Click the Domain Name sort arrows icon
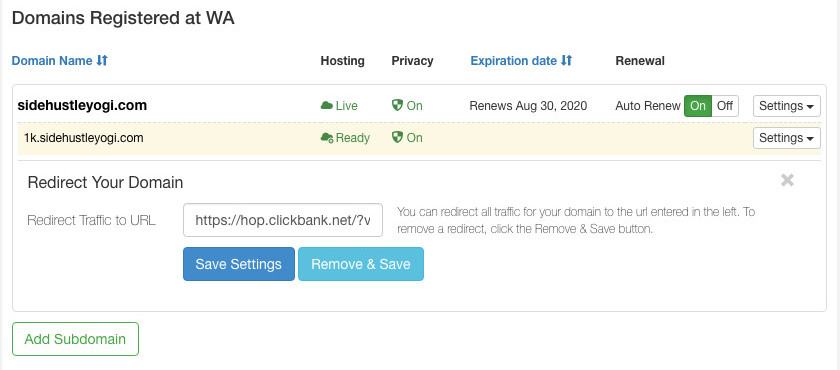The image size is (840, 370). pos(102,61)
